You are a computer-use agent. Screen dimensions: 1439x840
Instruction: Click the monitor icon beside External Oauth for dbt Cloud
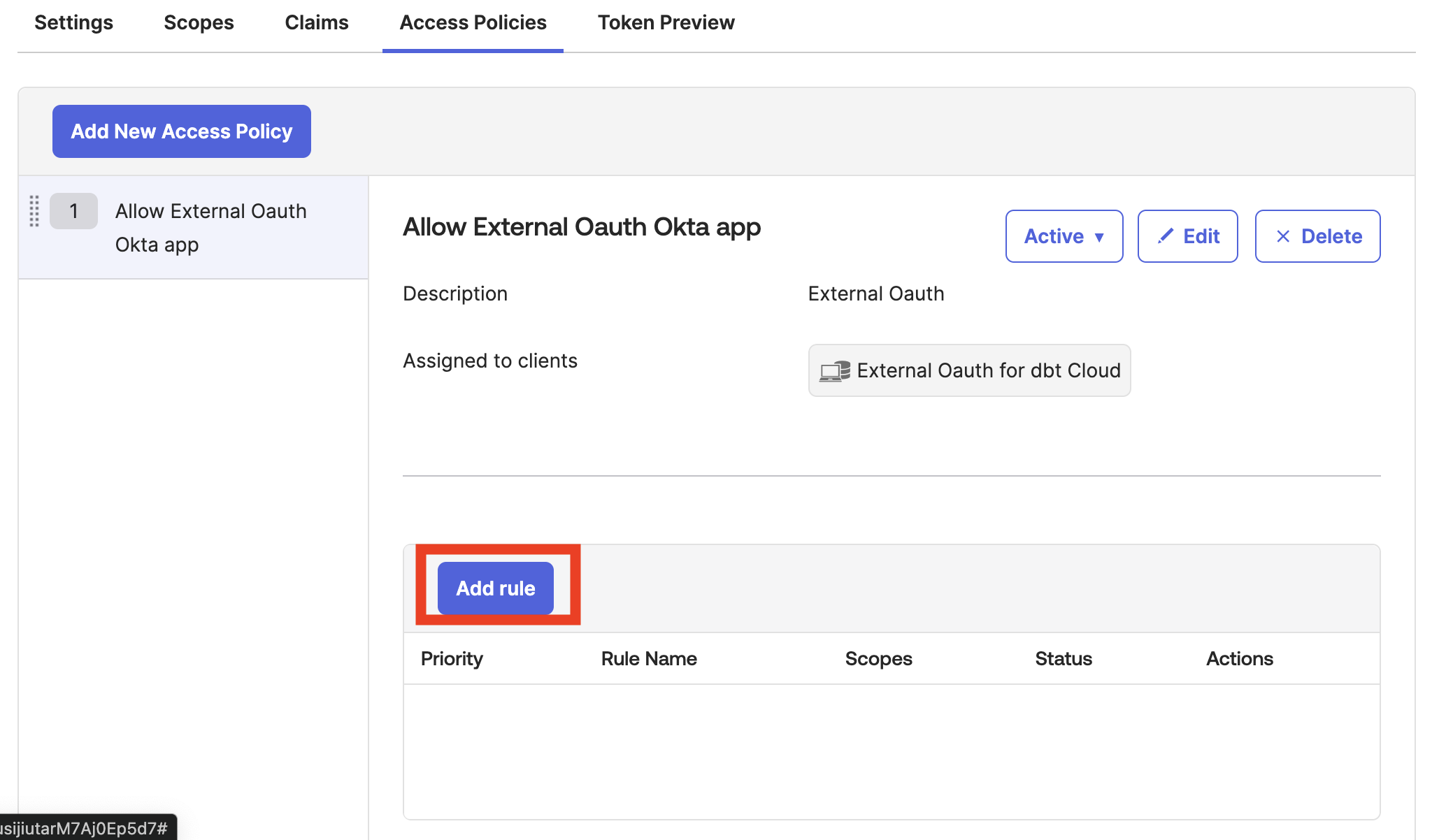click(x=834, y=370)
